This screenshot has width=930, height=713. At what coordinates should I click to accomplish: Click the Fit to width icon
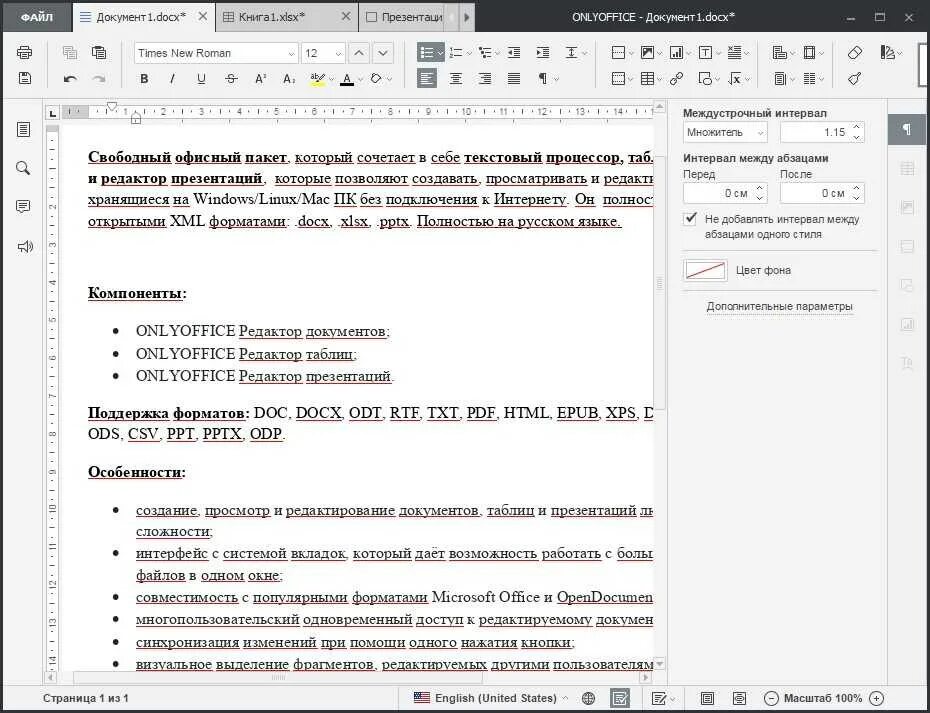739,698
